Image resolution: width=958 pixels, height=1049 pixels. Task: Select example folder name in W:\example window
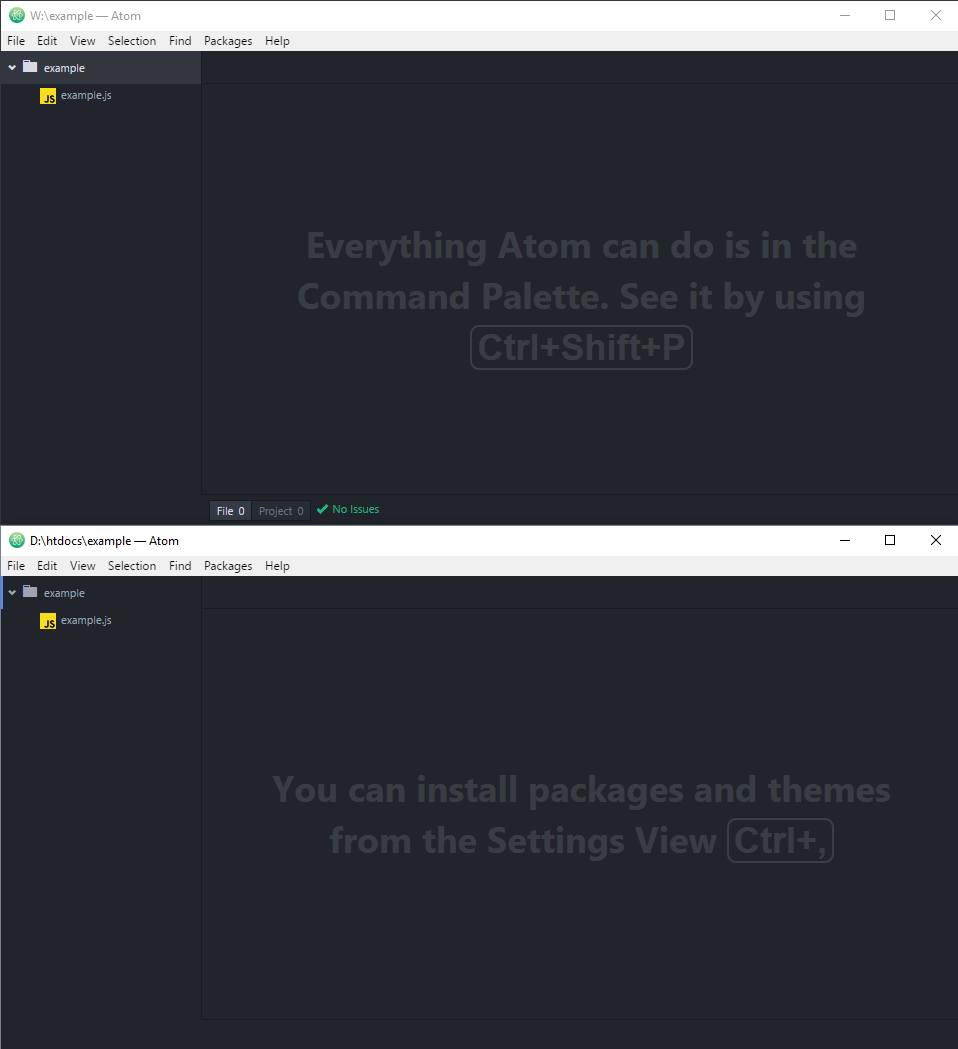click(x=64, y=68)
